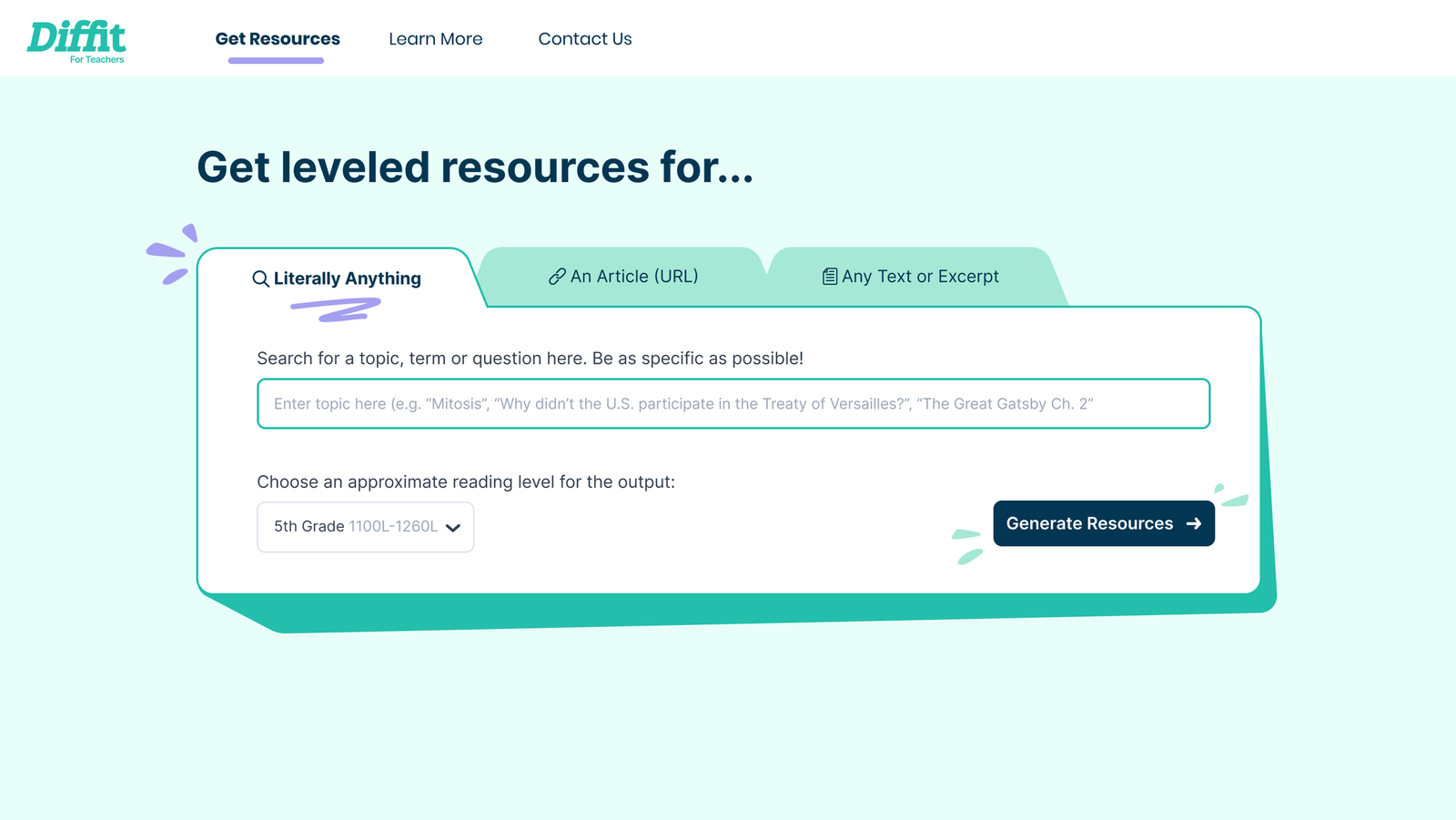Click the Get leveled resources for heading
This screenshot has height=820, width=1456.
[475, 167]
